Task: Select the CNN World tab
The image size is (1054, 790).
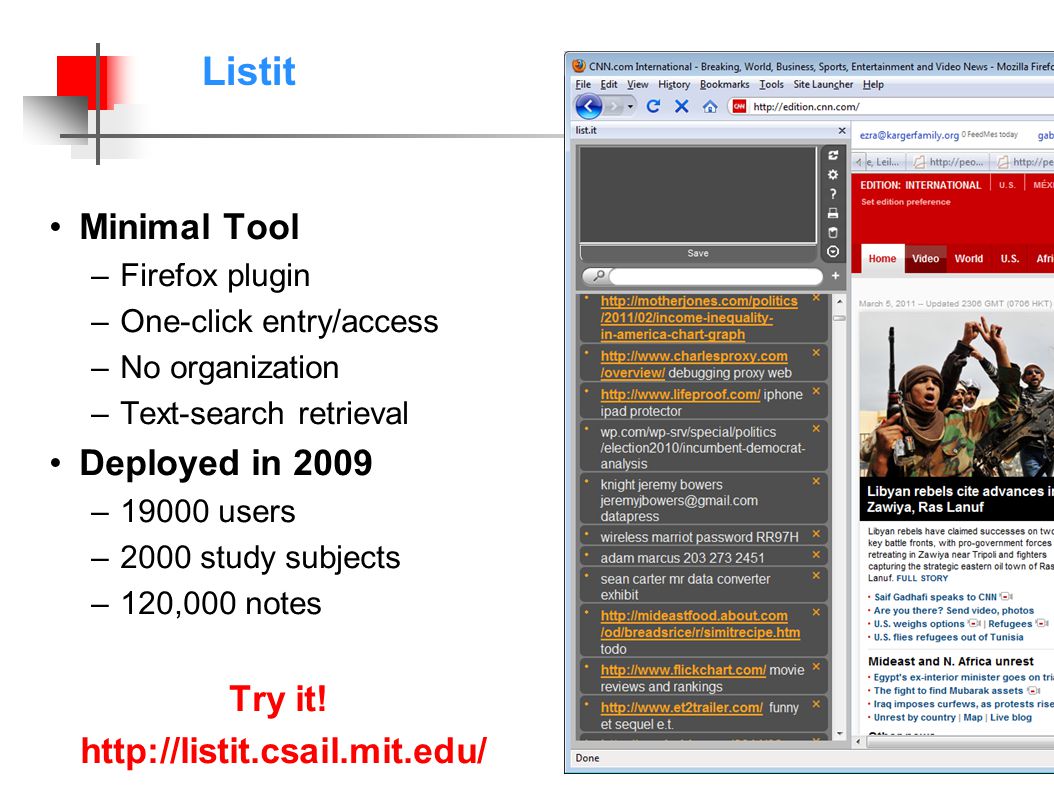Action: [x=969, y=259]
